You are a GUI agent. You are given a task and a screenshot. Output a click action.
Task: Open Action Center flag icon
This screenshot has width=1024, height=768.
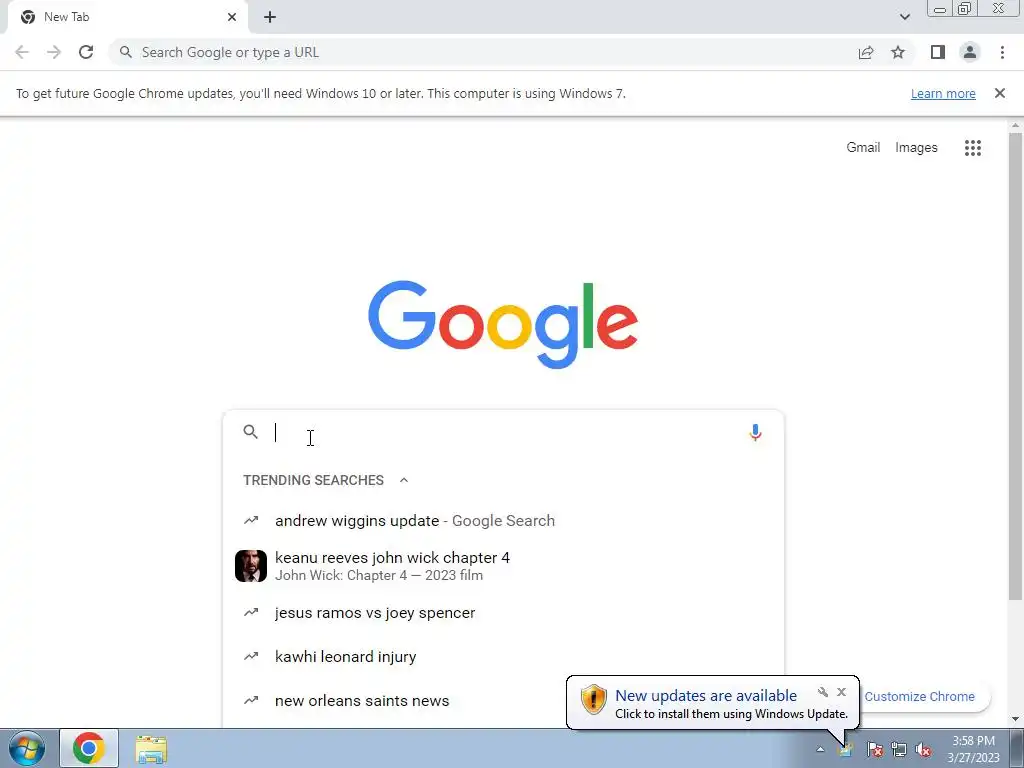[x=875, y=749]
